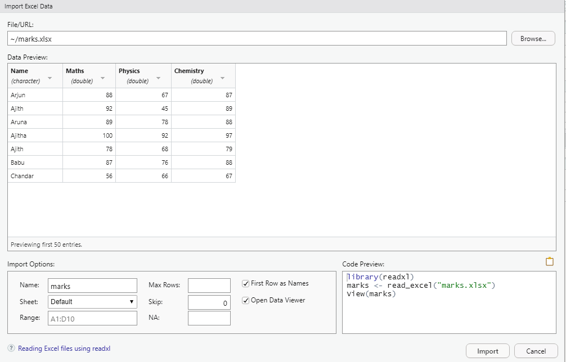Click the NA input field
This screenshot has width=566, height=362.
209,318
